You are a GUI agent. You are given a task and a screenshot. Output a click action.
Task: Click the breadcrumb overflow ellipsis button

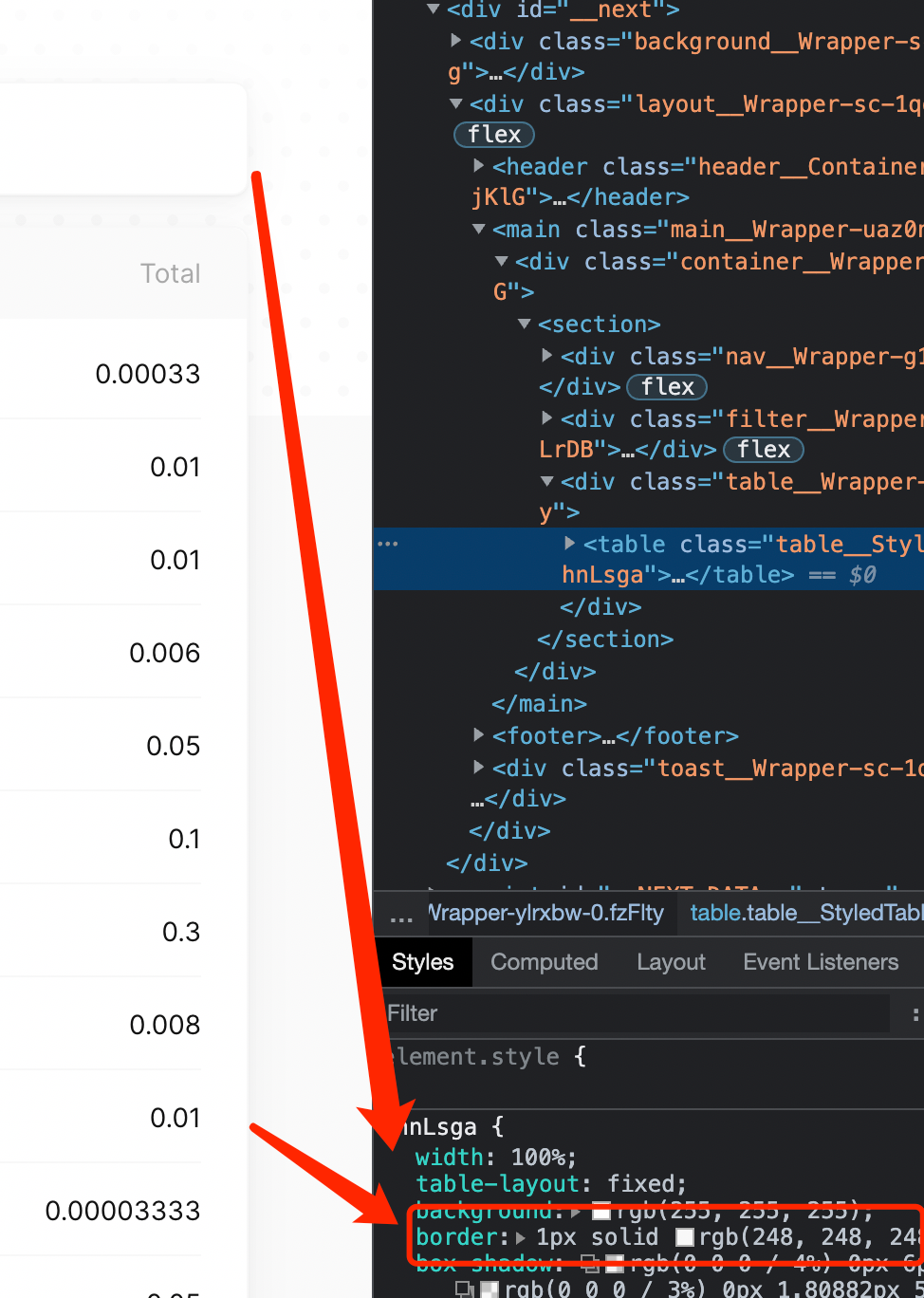coord(401,915)
